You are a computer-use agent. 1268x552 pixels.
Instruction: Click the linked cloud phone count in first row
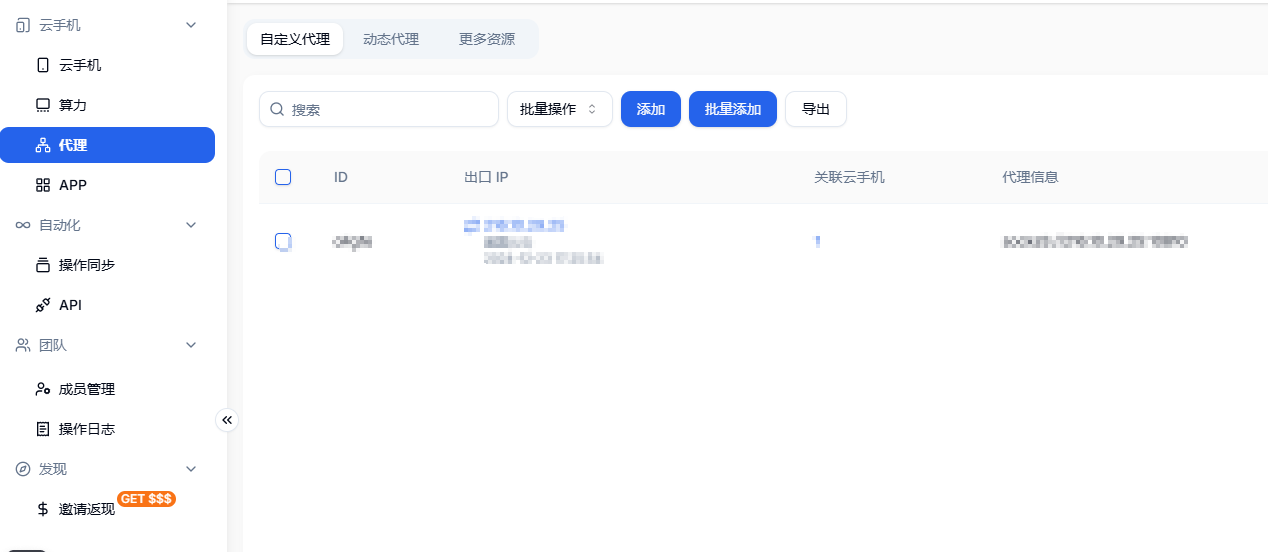817,241
